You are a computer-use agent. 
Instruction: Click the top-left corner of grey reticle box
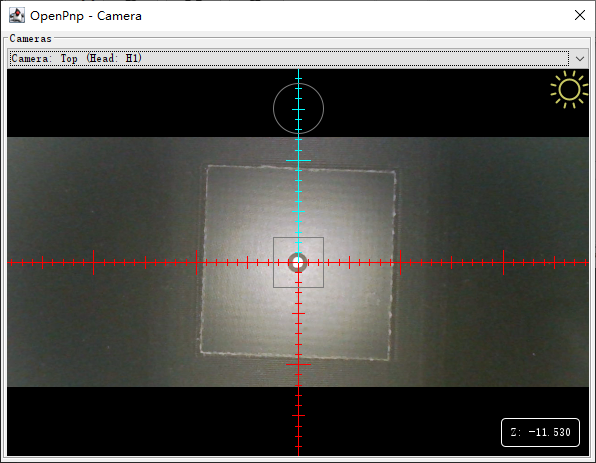274,238
